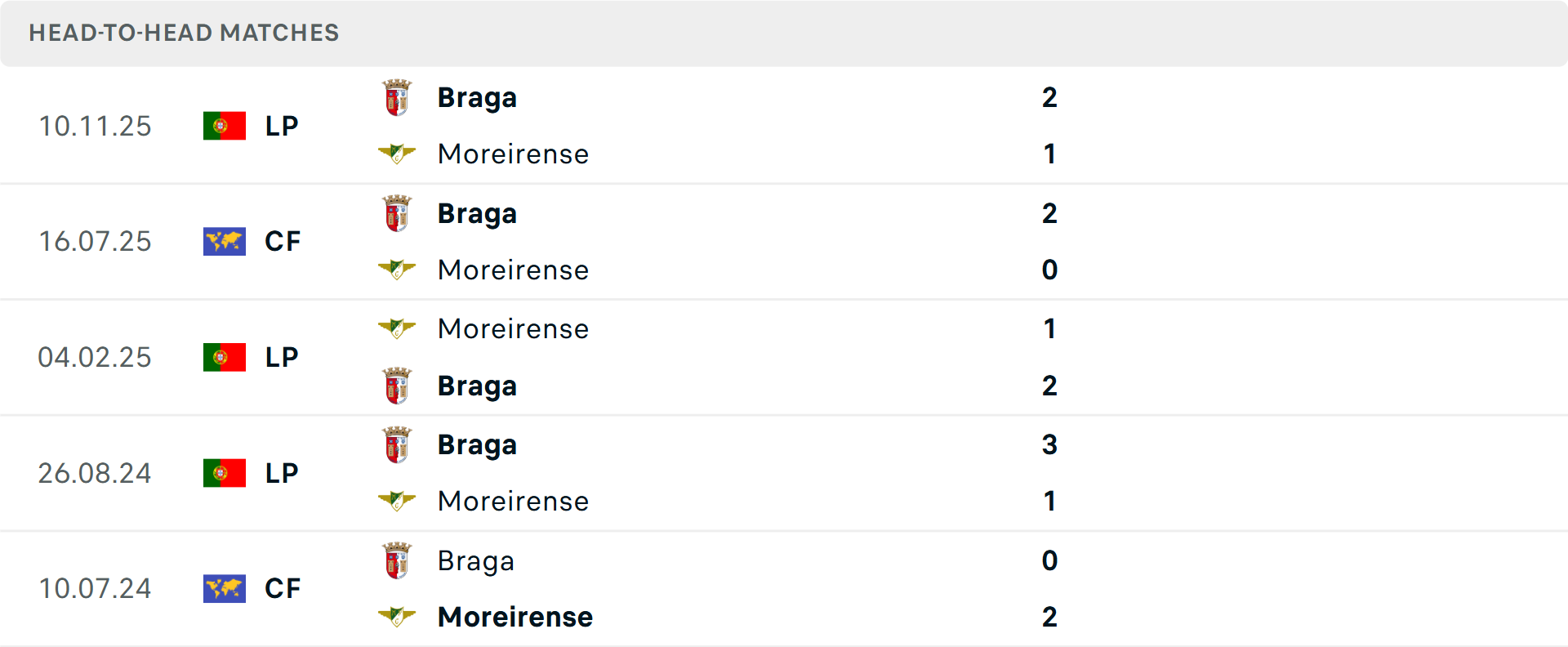
Task: Select the date 10.07.24
Action: [x=95, y=588]
